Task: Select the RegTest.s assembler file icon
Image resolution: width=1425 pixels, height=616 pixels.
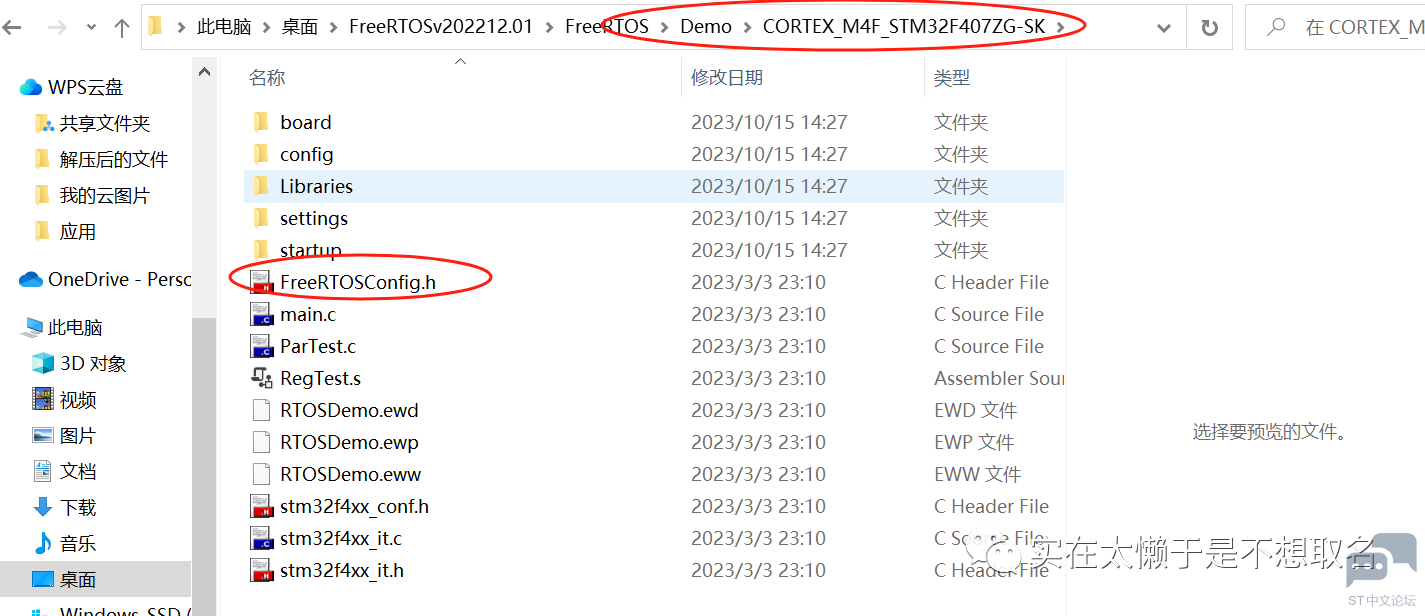Action: (x=262, y=378)
